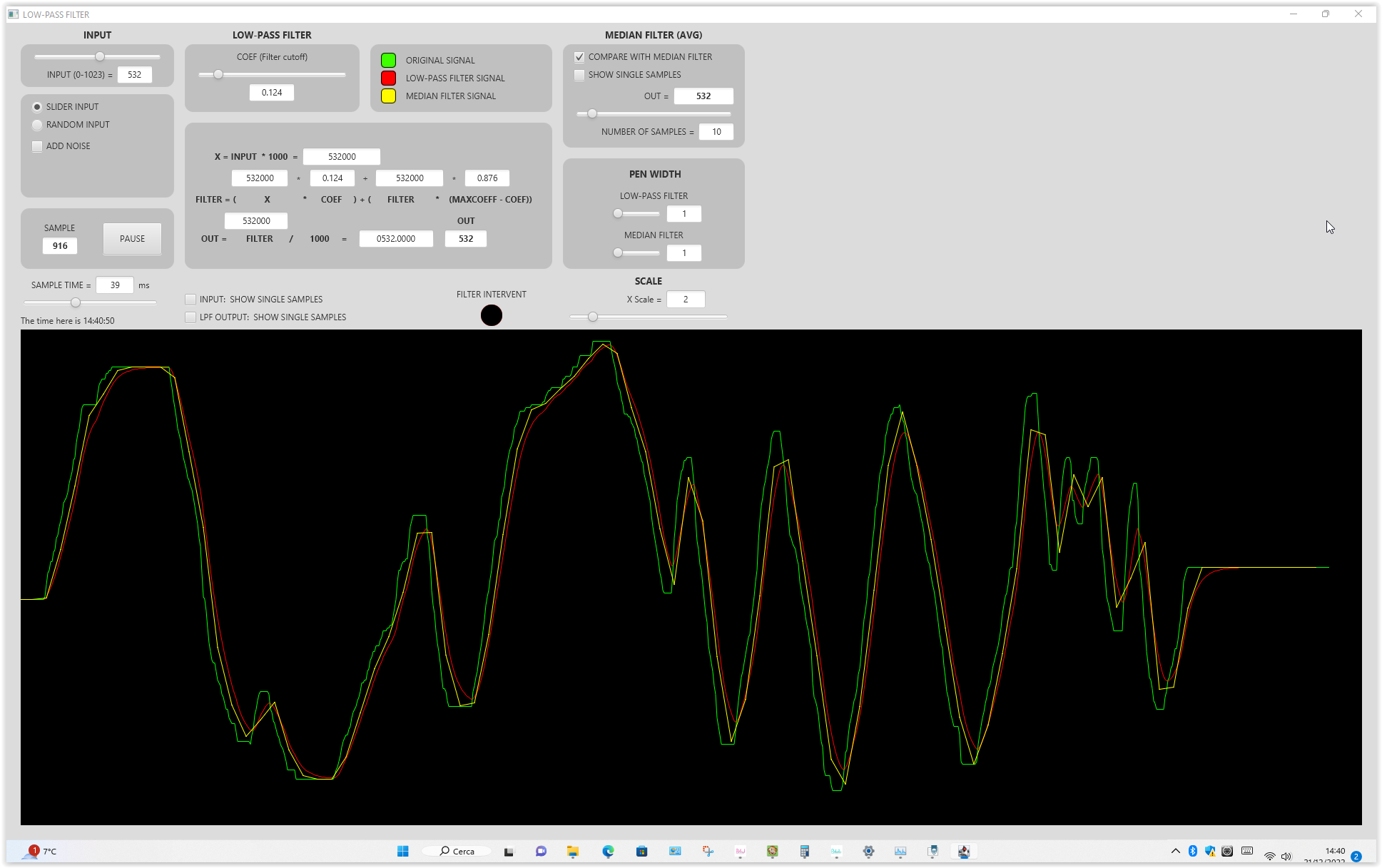This screenshot has width=1382, height=868.
Task: Click the X Scale slider track
Action: [648, 317]
